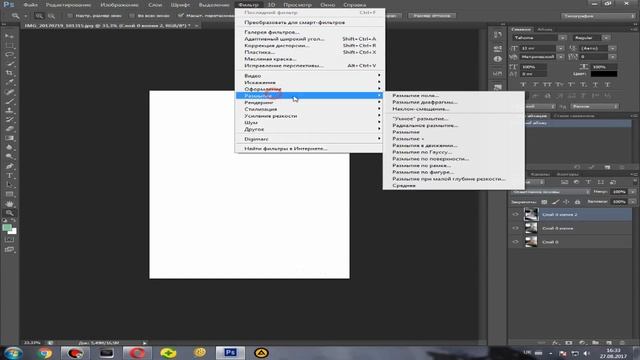
Task: Select the Rectangular Marquee tool
Action: click(9, 45)
